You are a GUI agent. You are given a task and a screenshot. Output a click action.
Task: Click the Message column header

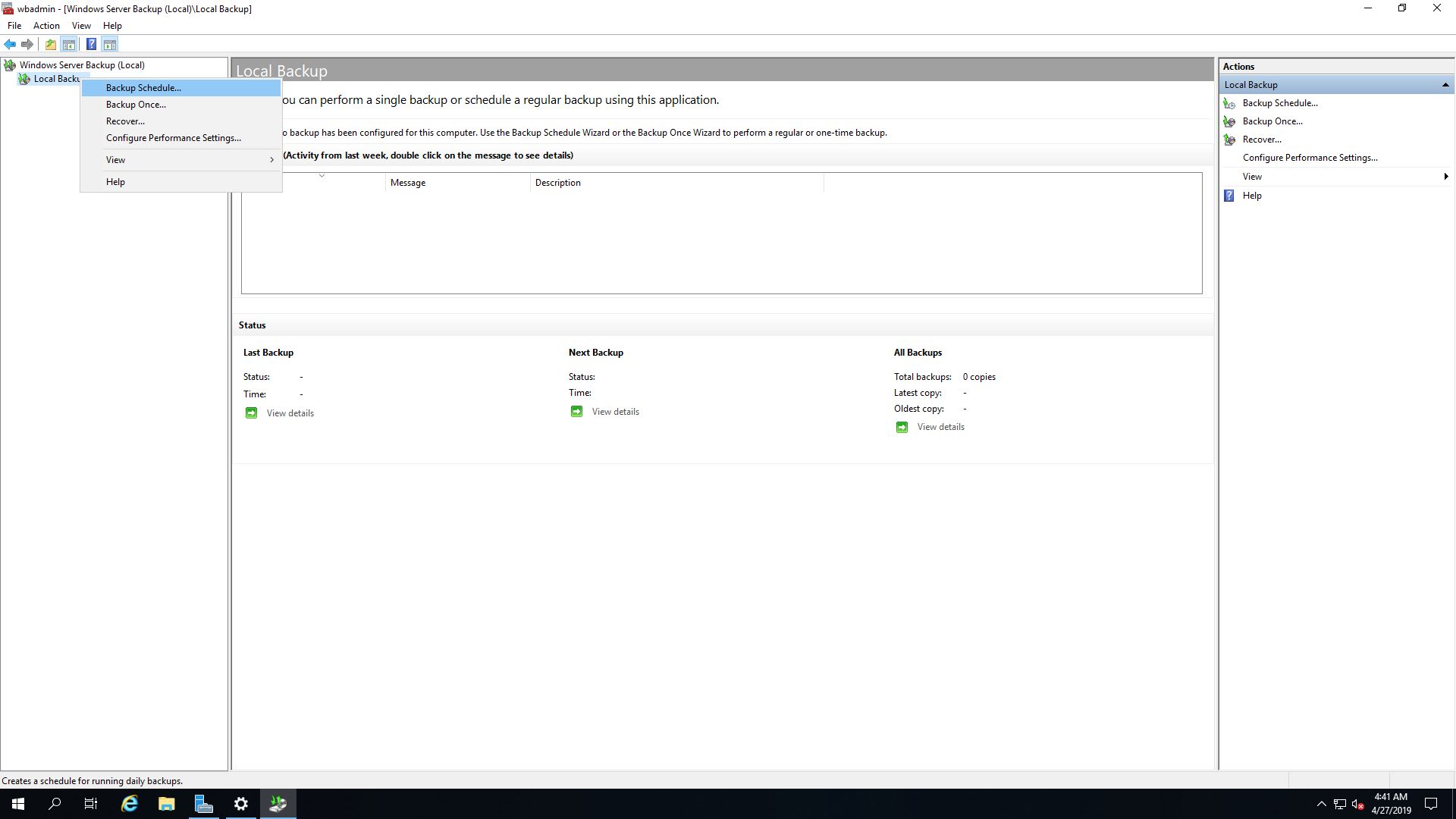coord(457,183)
